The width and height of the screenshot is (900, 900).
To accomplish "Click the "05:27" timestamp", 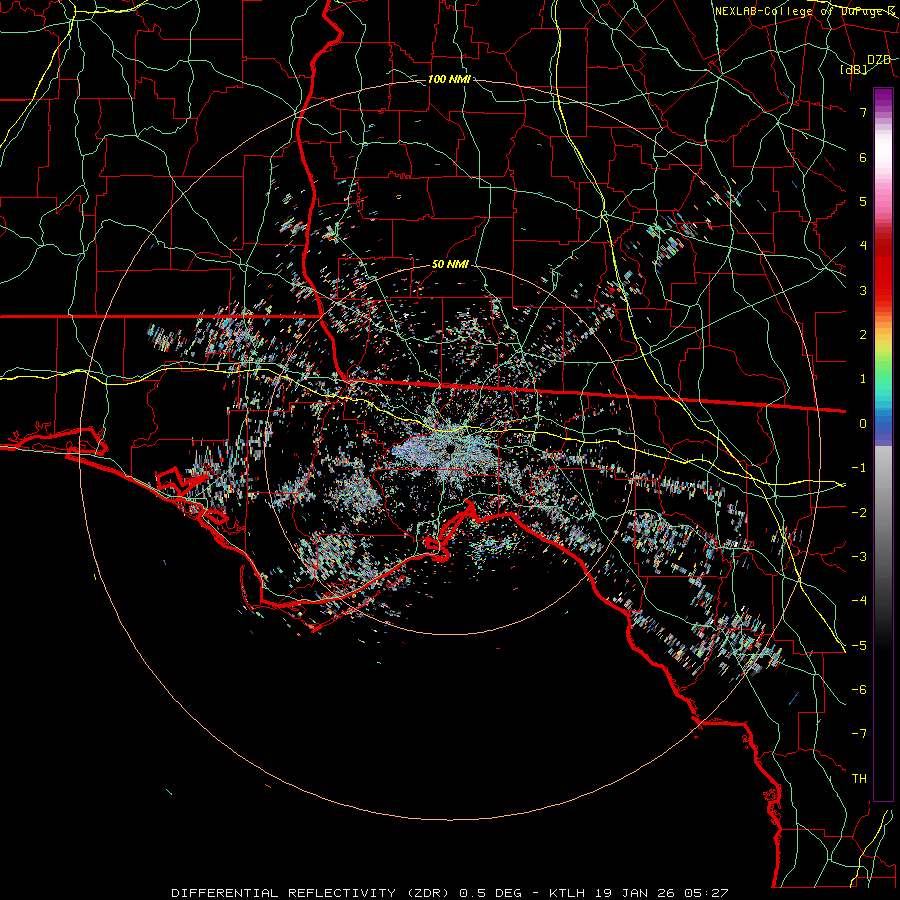I will coord(707,893).
